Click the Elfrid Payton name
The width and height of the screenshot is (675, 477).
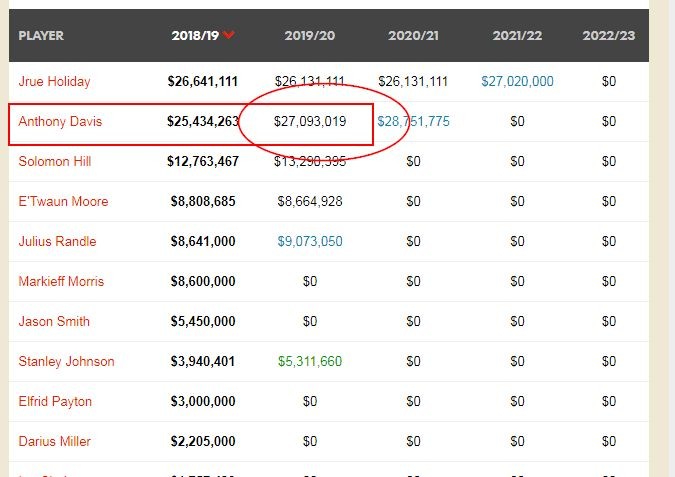(x=55, y=401)
